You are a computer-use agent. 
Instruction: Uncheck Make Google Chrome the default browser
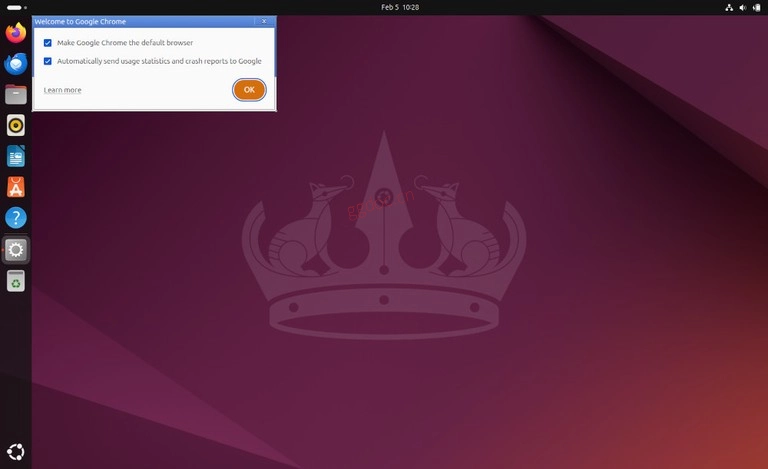(x=48, y=43)
